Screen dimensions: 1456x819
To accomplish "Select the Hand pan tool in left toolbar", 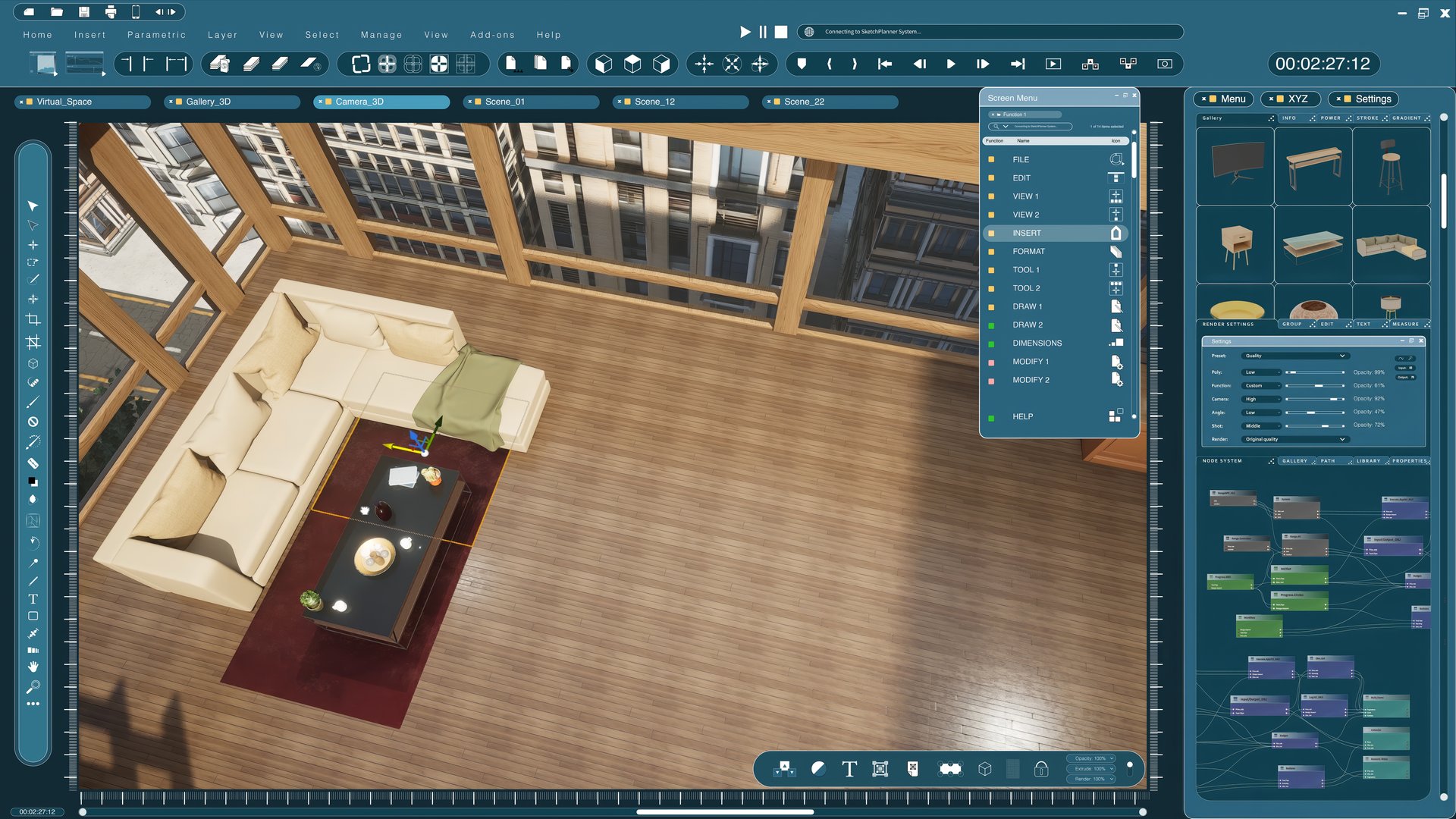I will [x=33, y=667].
